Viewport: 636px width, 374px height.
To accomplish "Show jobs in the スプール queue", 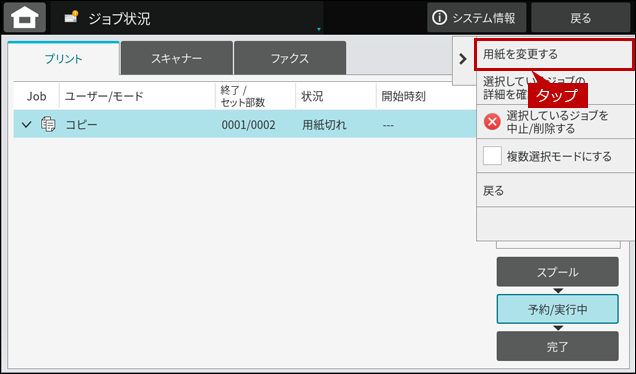I will click(558, 272).
